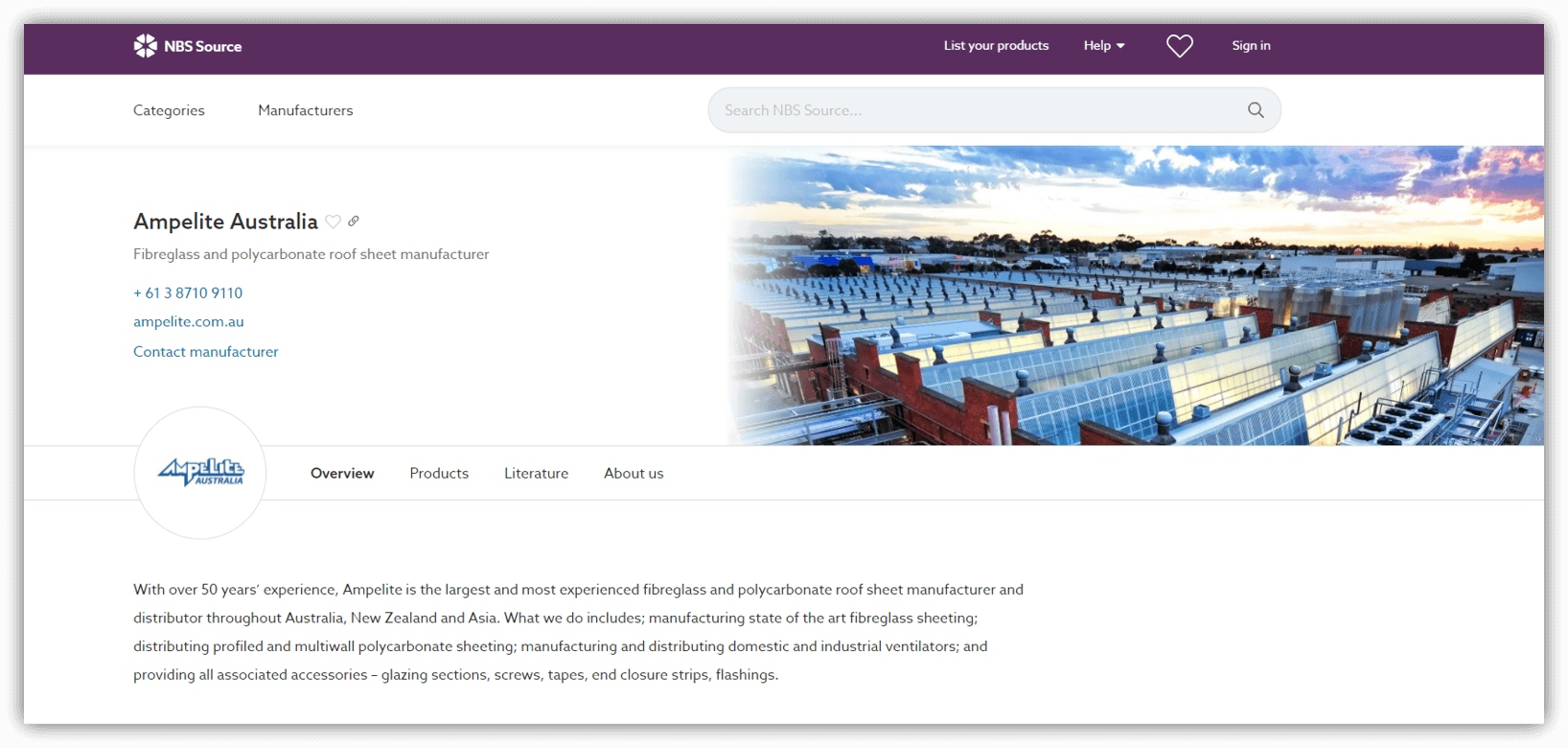
Task: Open the Categories menu
Action: pyautogui.click(x=169, y=110)
